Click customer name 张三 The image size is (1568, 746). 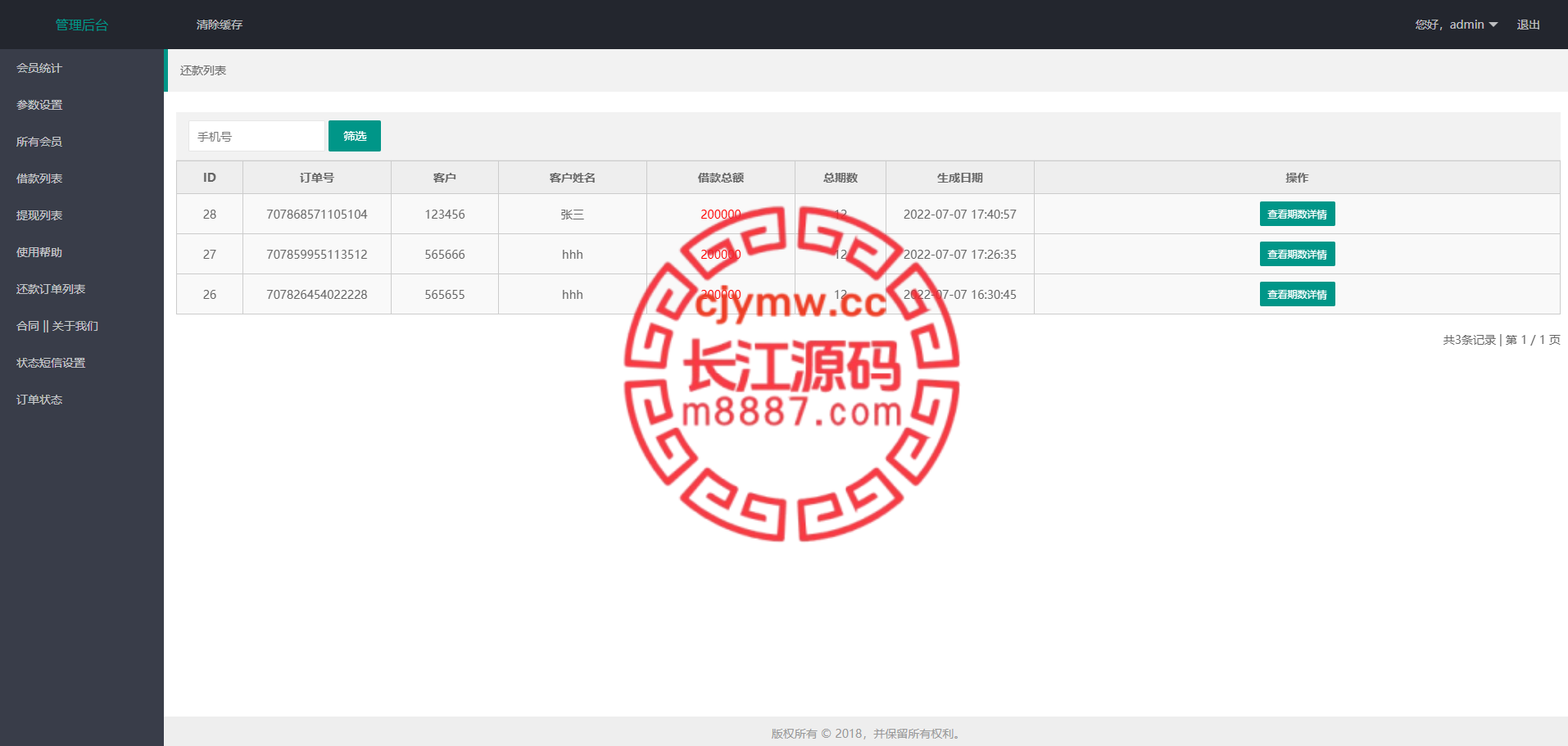pyautogui.click(x=573, y=215)
